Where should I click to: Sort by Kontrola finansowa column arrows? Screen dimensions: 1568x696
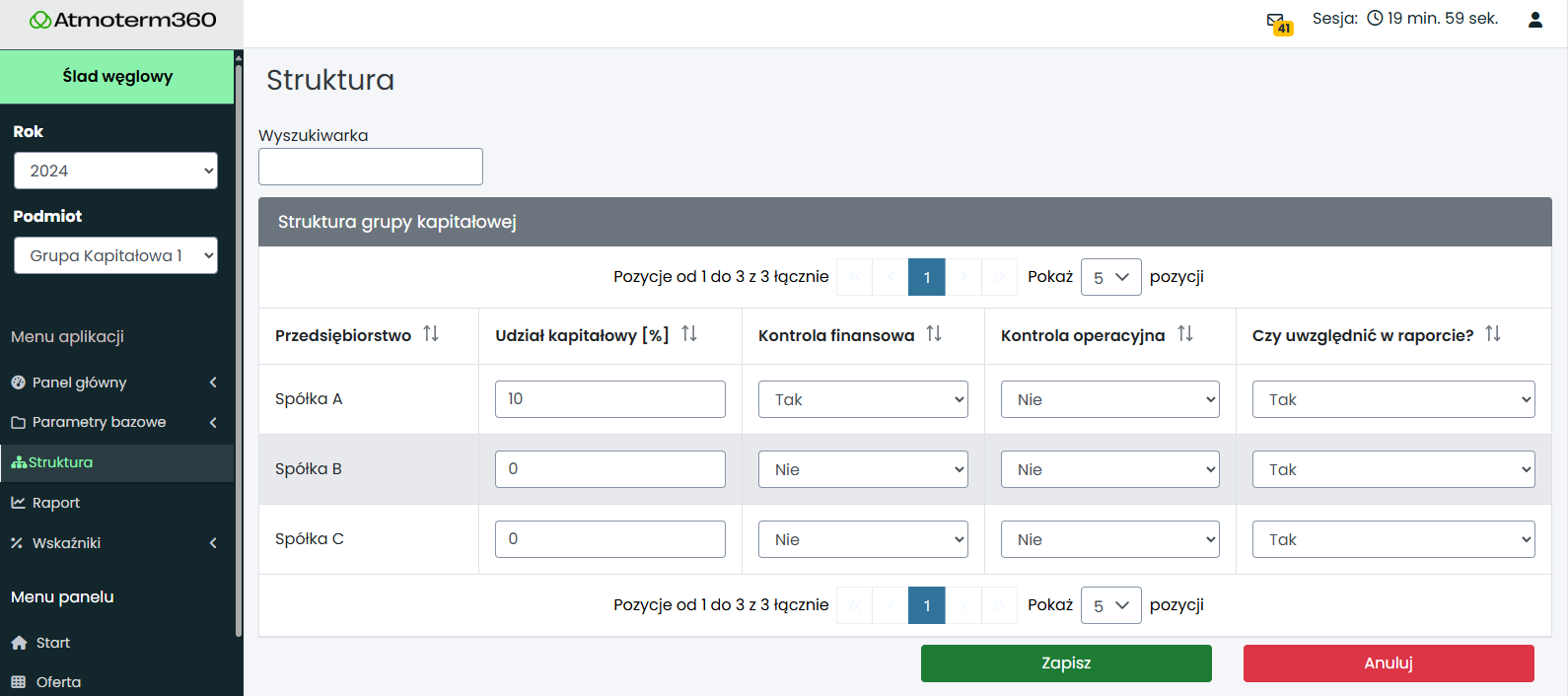click(934, 334)
